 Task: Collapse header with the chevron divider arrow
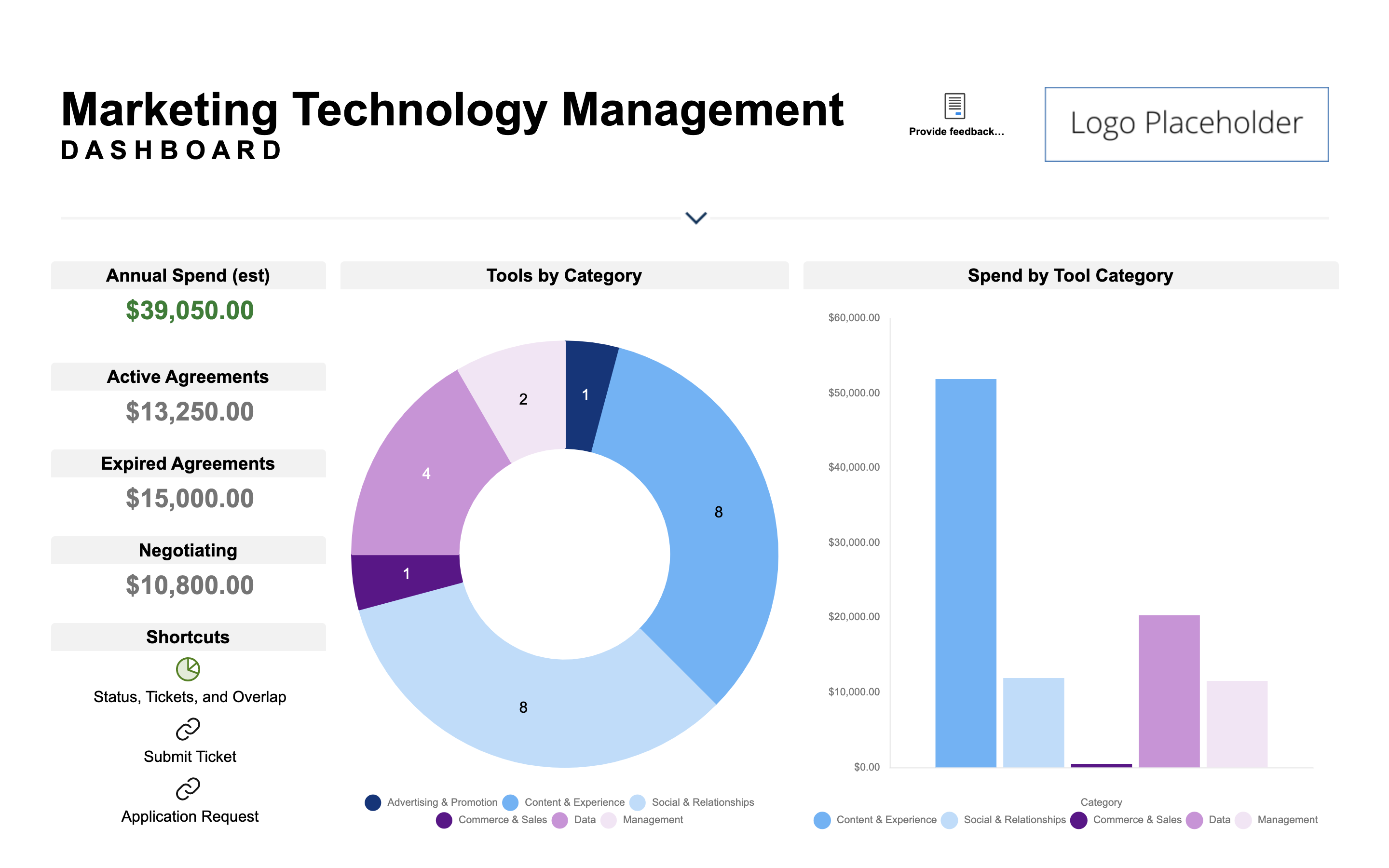click(x=695, y=218)
